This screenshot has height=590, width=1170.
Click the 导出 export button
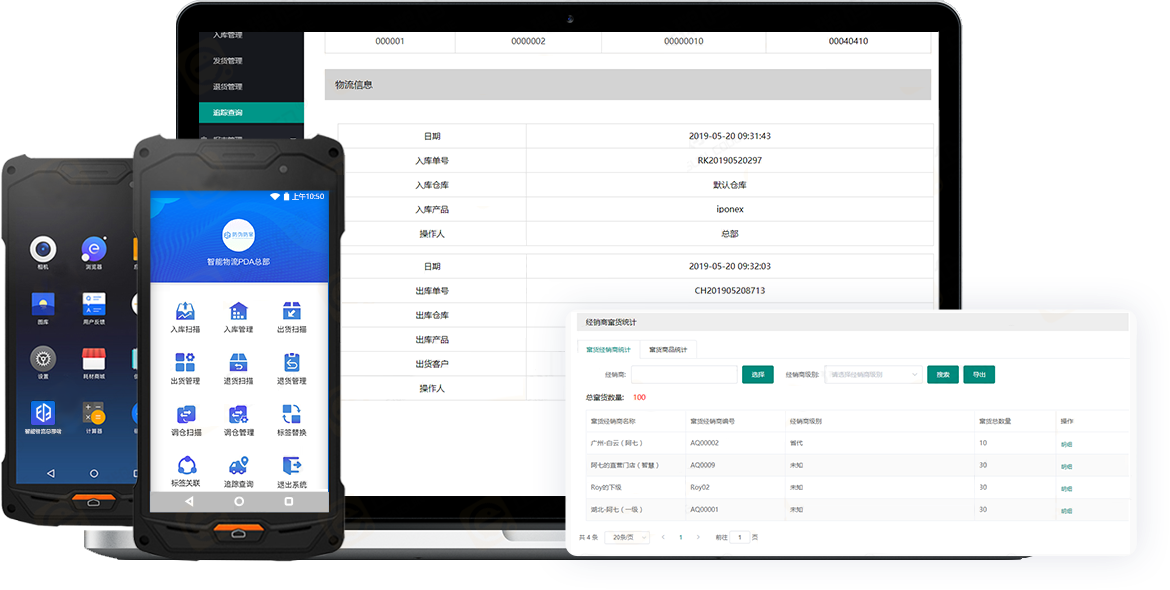[978, 375]
